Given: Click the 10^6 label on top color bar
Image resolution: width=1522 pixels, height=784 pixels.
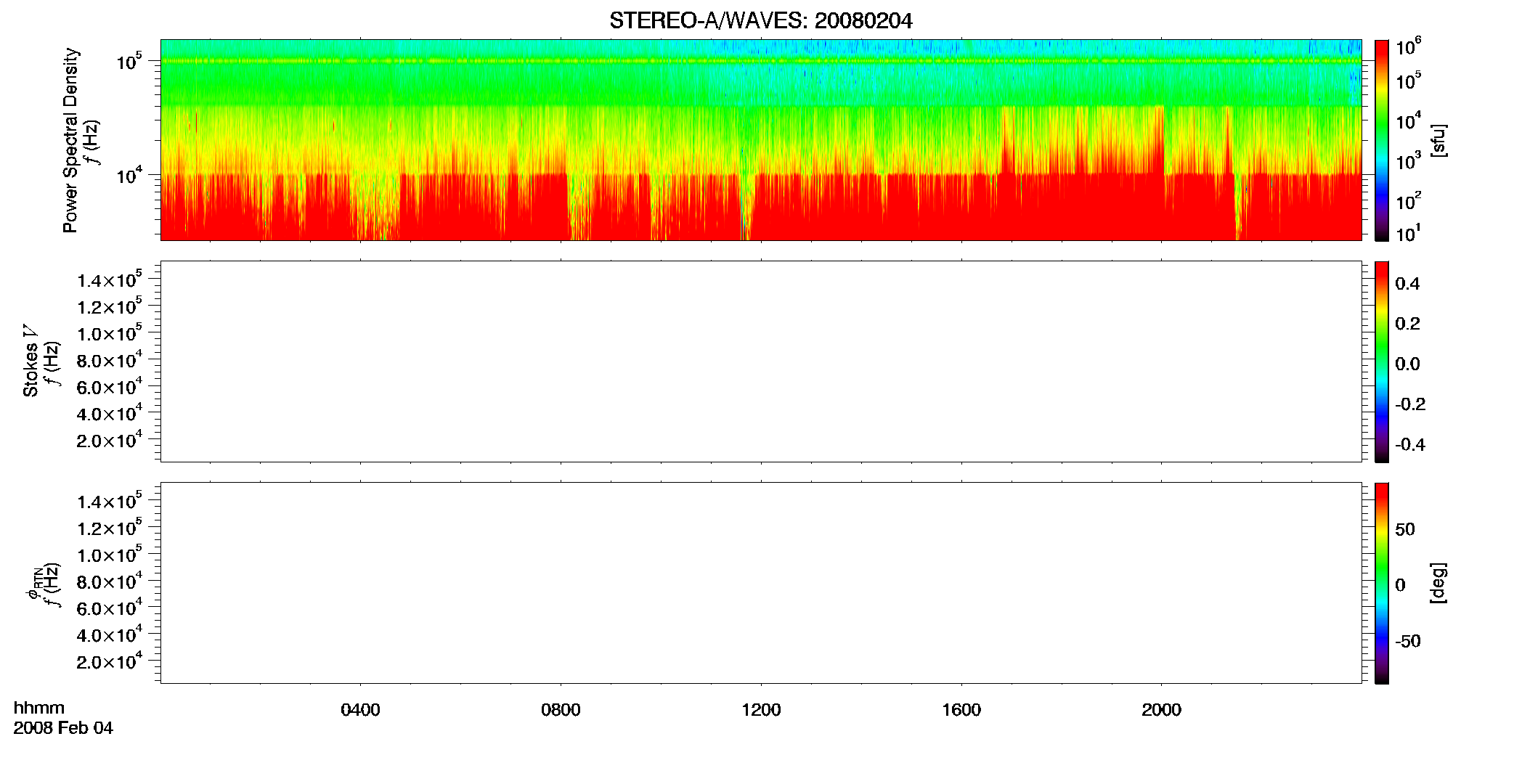Looking at the screenshot, I should (x=1408, y=46).
